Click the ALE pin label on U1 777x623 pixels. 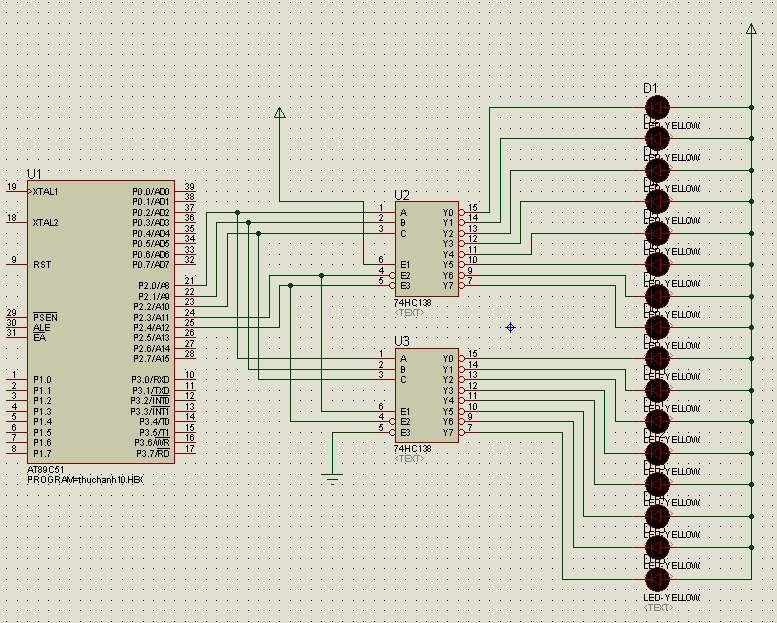click(42, 328)
